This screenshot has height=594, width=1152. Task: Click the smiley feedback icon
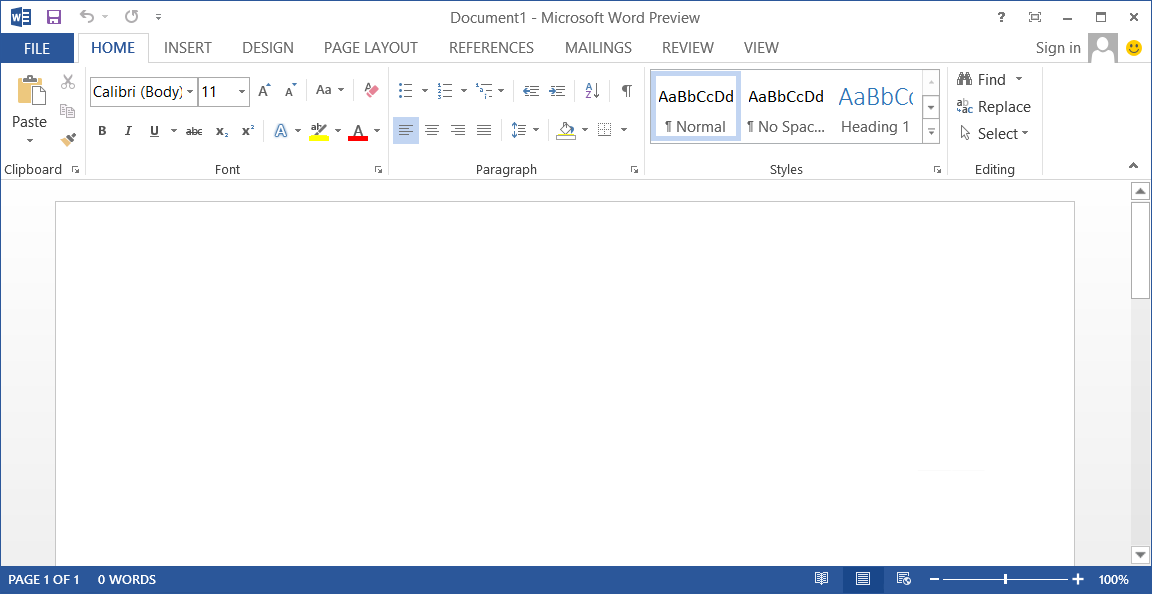point(1134,49)
